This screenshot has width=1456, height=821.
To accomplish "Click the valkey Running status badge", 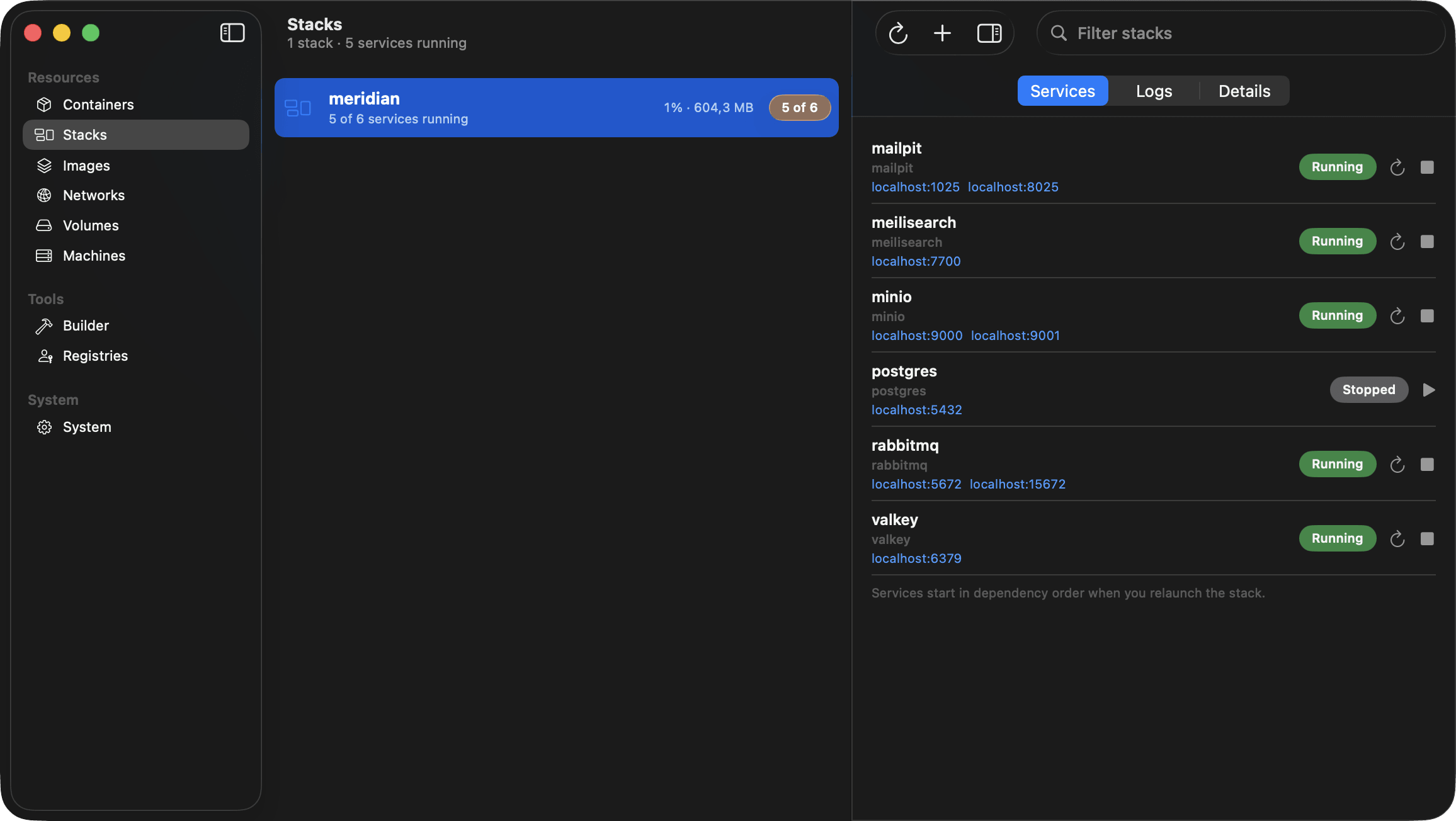I will coord(1337,538).
